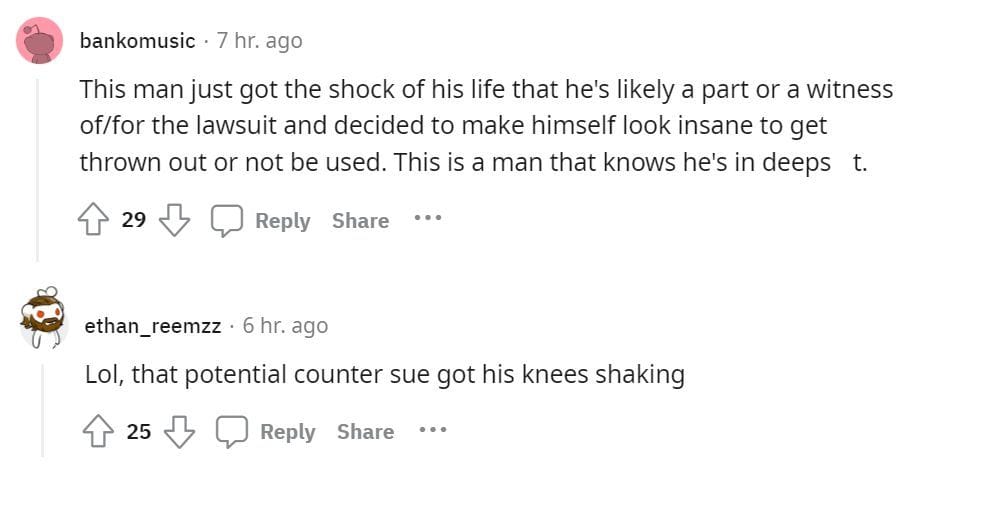This screenshot has height=507, width=984.
Task: Click comment bubble icon on bankomusic's comment
Action: (x=226, y=220)
